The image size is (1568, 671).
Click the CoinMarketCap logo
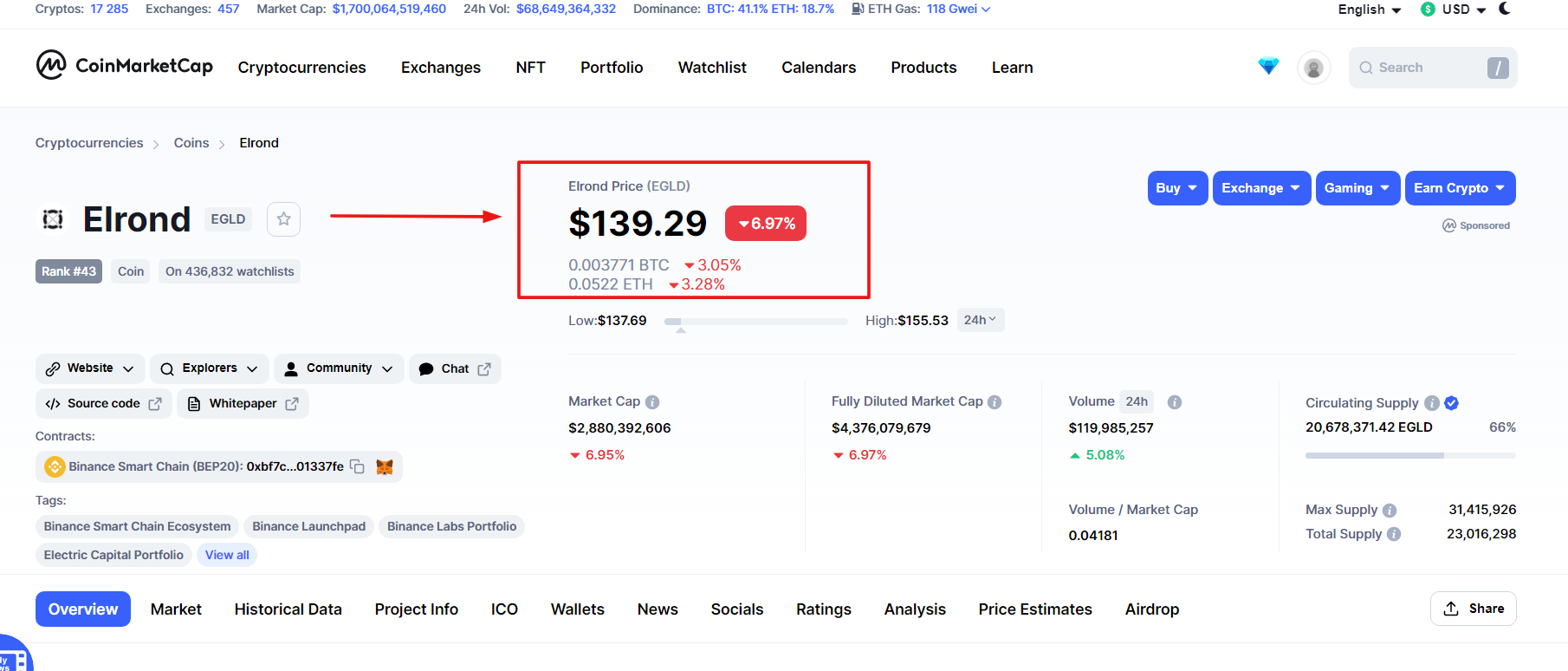tap(124, 66)
